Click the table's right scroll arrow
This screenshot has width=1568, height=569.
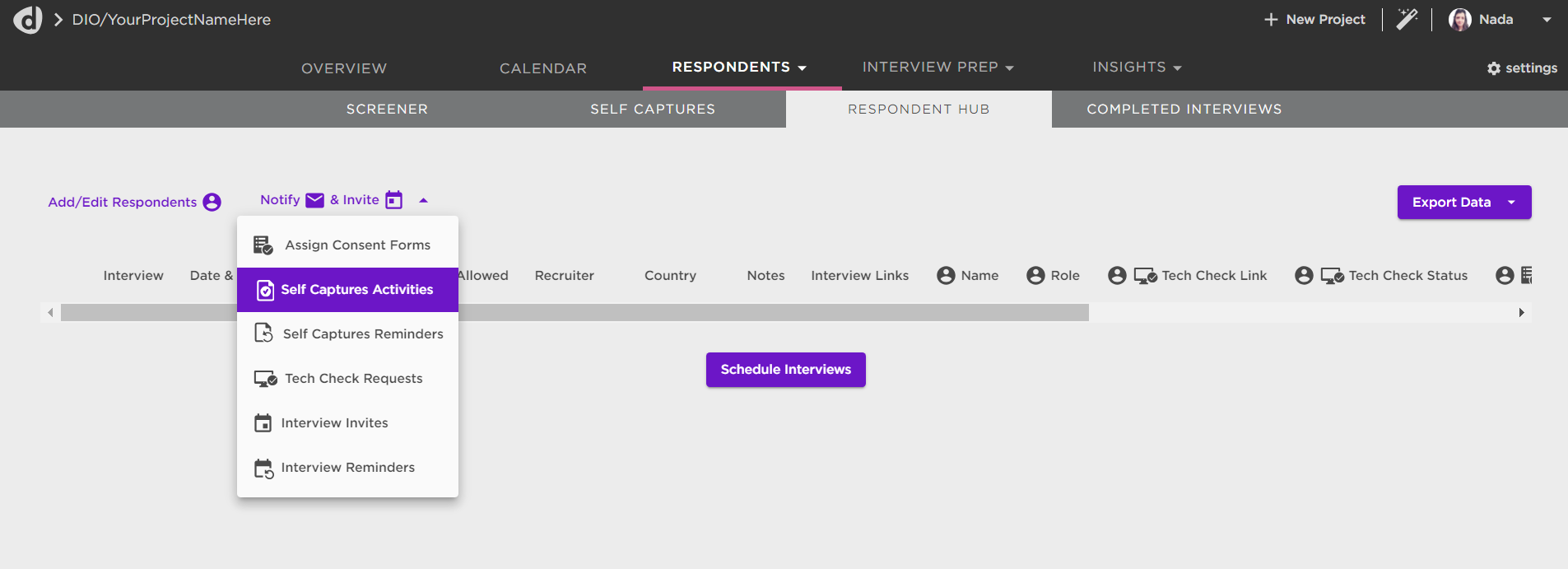point(1521,313)
